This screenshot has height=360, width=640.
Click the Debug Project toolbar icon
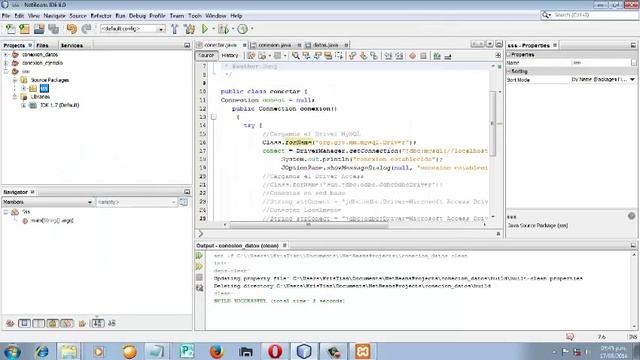223,29
